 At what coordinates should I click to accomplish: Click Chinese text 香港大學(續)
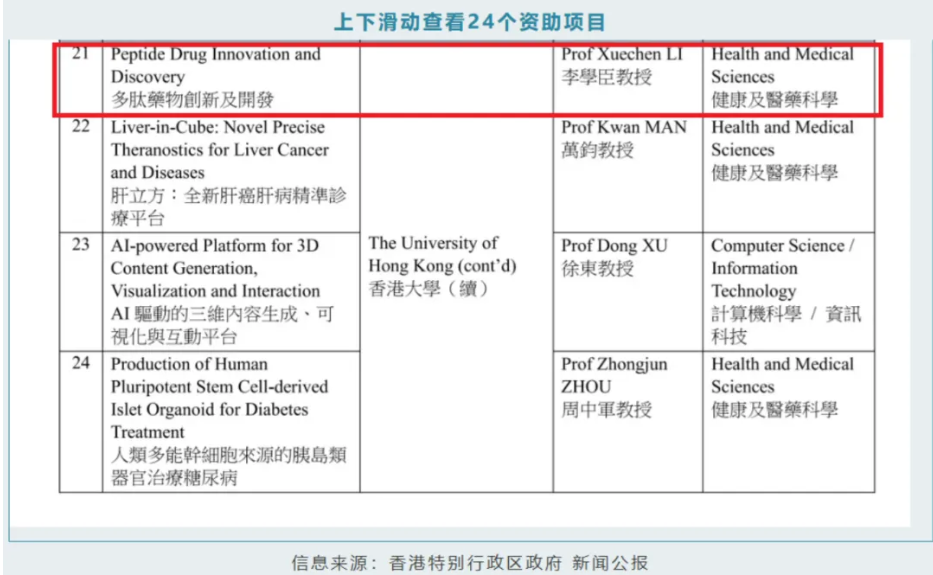click(428, 289)
